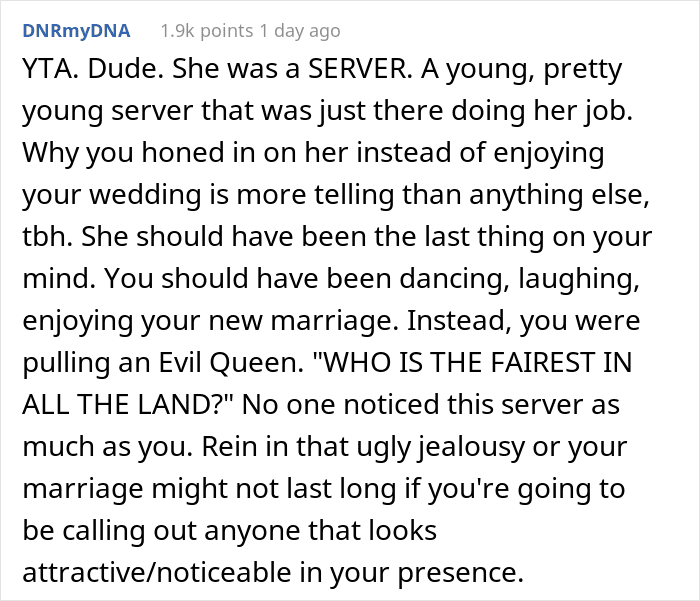Click the word "YTA" opening the comment
Viewport: 700px width, 601px height.
point(48,69)
